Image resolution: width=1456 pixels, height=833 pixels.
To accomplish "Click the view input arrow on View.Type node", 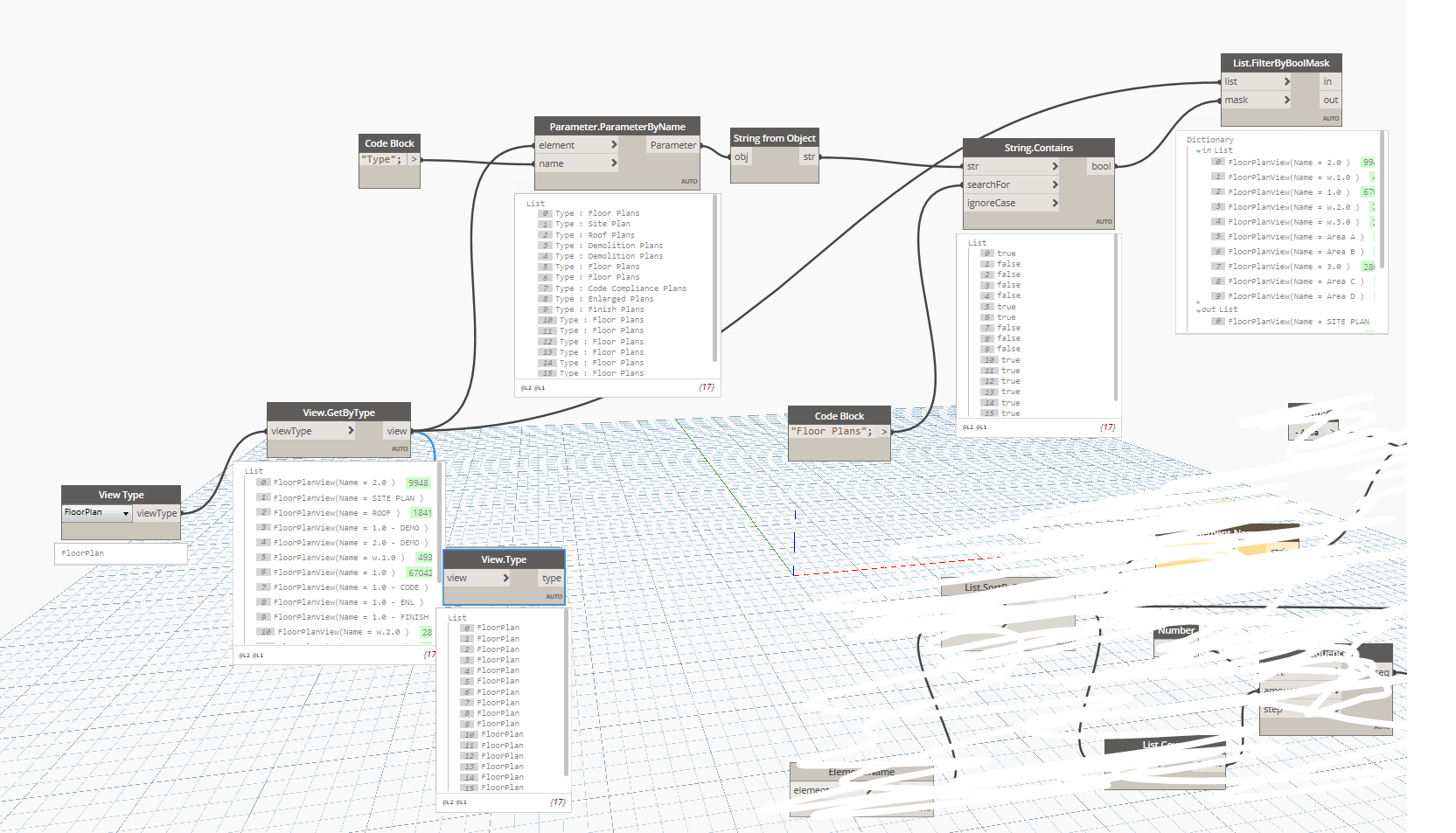I will click(x=505, y=578).
